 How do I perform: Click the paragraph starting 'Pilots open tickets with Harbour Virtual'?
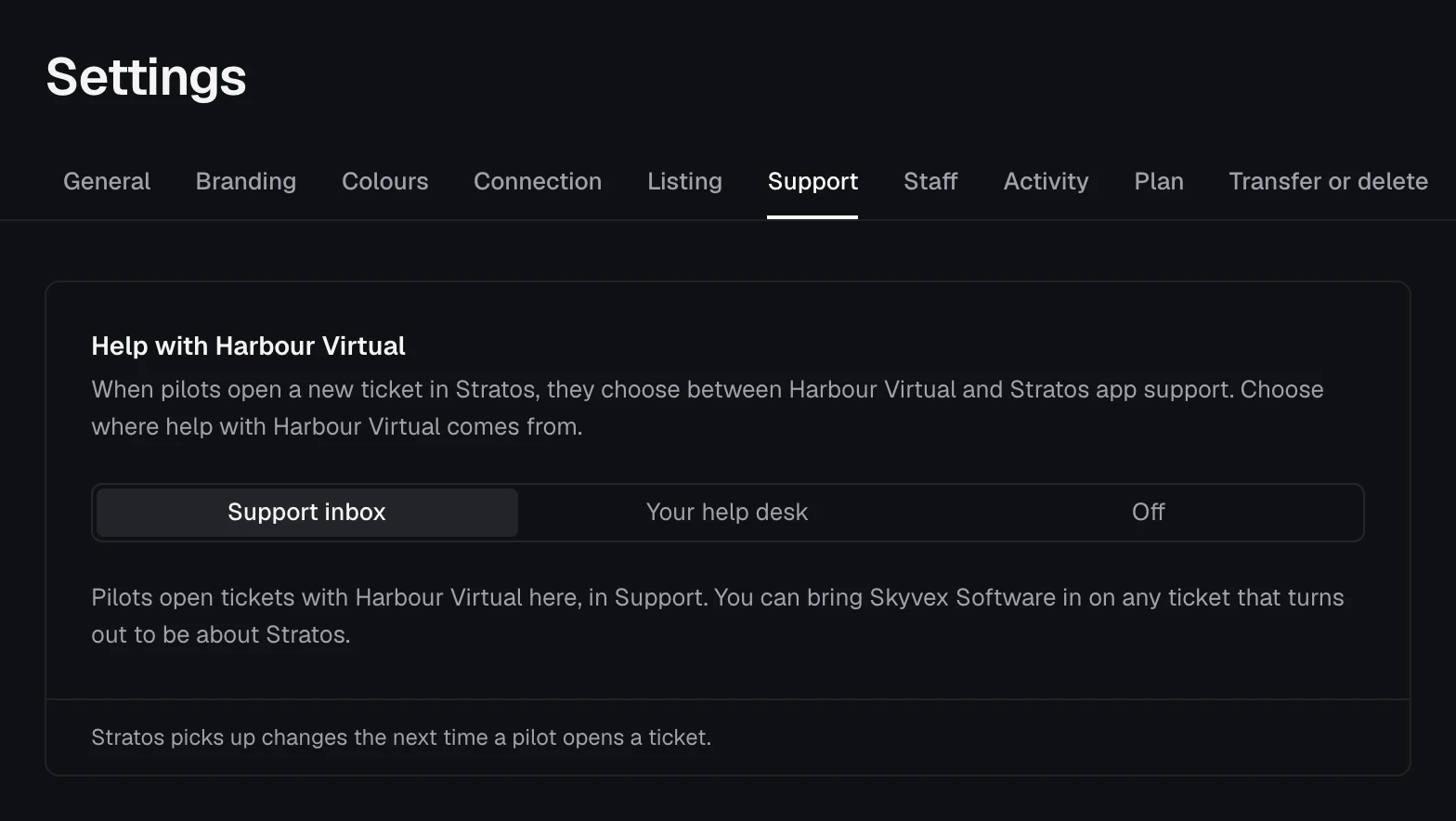point(718,616)
